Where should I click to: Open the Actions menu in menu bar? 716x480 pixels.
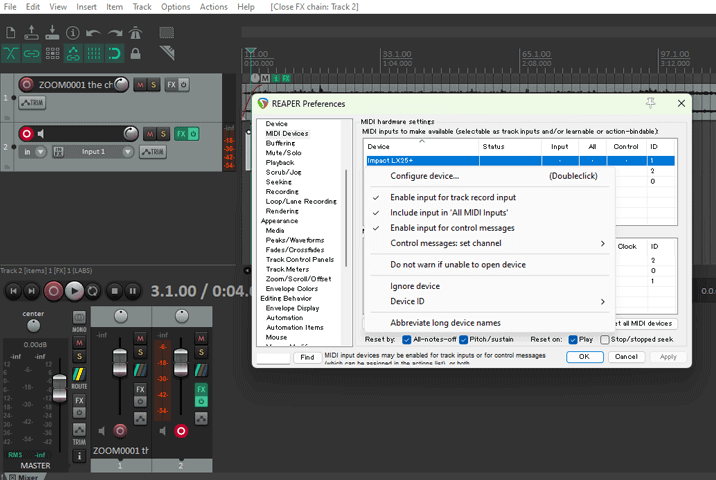click(x=213, y=7)
